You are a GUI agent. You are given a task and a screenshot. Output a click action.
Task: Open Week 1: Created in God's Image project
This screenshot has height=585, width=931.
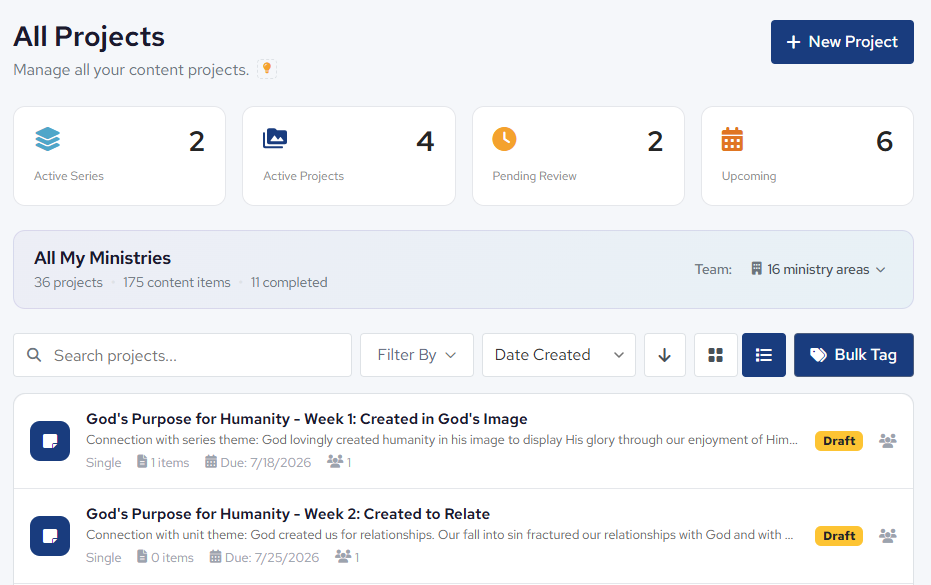pos(306,419)
